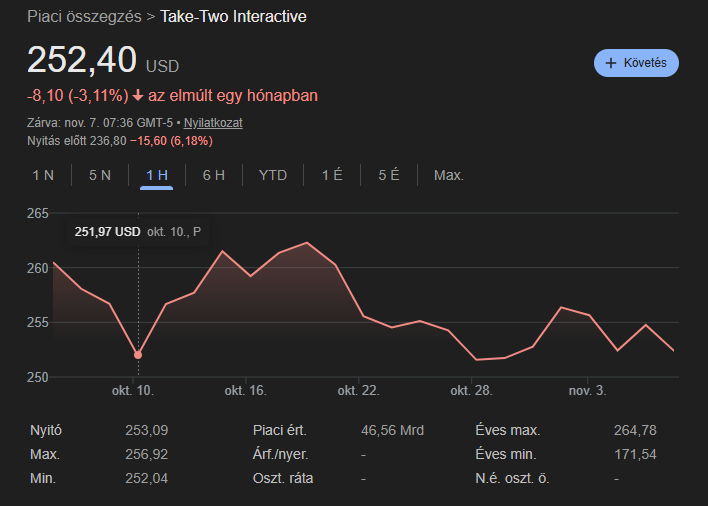Click the okt. 22. axis label
708x506 pixels.
(359, 391)
